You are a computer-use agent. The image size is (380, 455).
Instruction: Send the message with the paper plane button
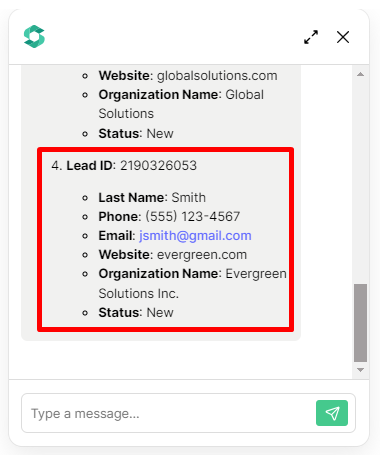(x=332, y=413)
